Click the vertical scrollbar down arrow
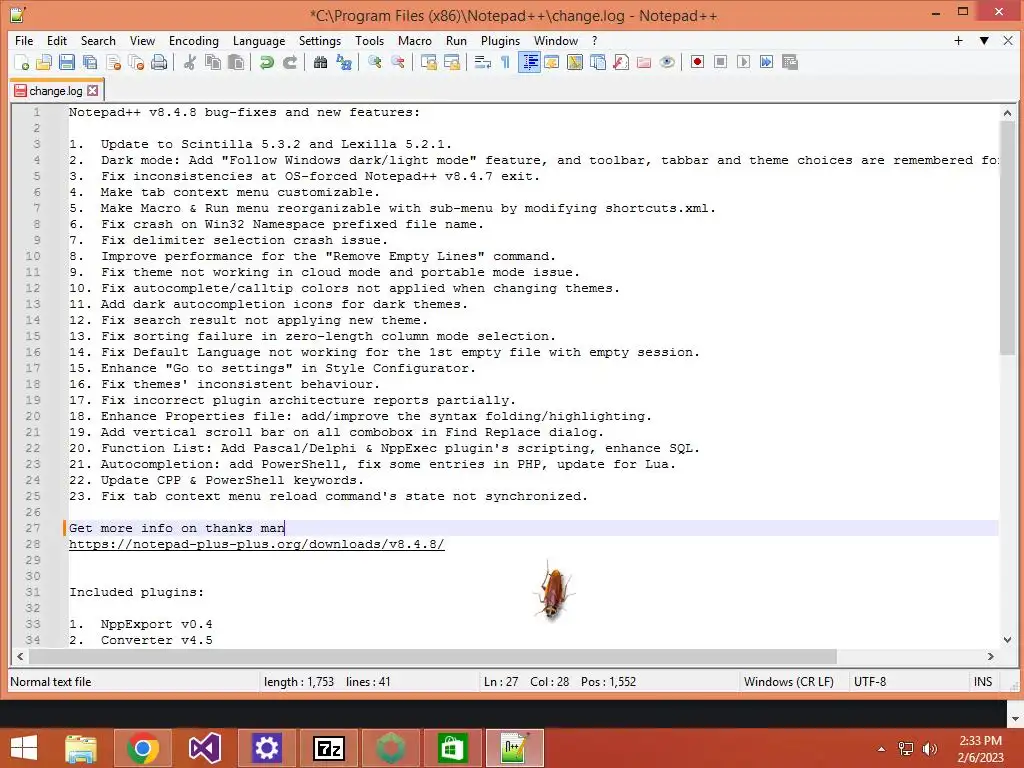This screenshot has height=768, width=1024. (x=1006, y=639)
